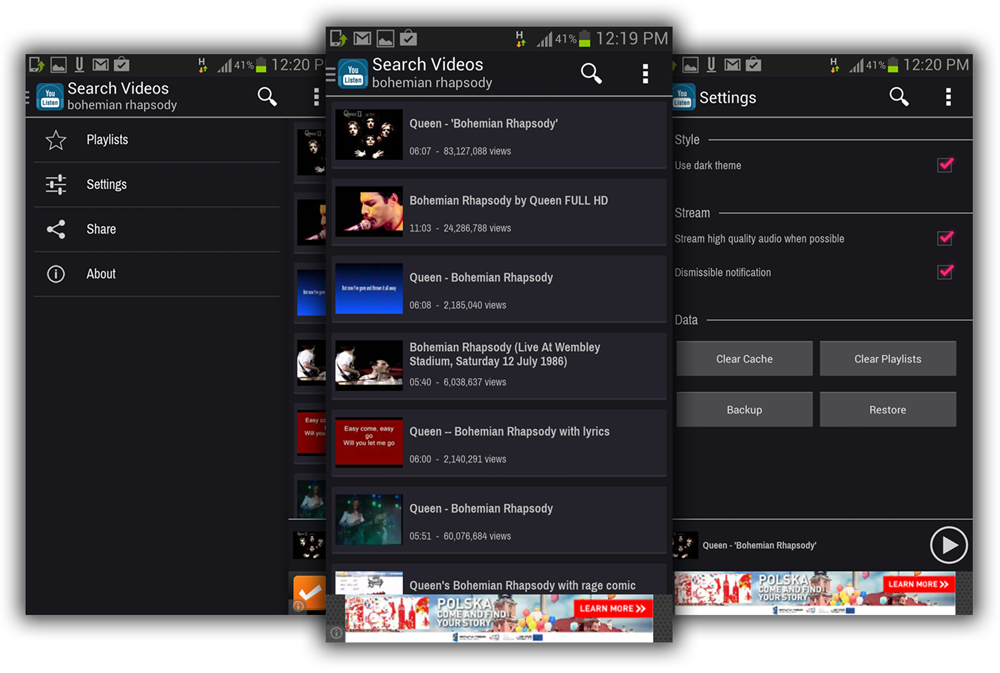This screenshot has height=673, width=1000.
Task: Tap the You Listen logo in Settings screen
Action: (x=684, y=97)
